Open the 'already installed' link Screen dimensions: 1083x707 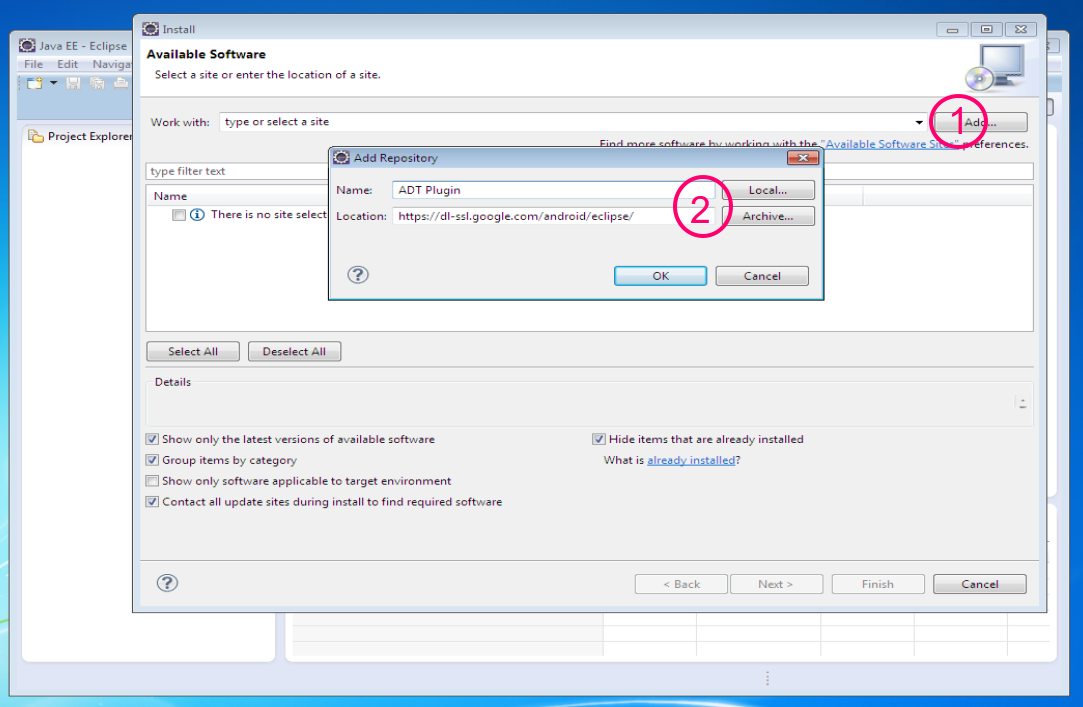click(x=691, y=460)
